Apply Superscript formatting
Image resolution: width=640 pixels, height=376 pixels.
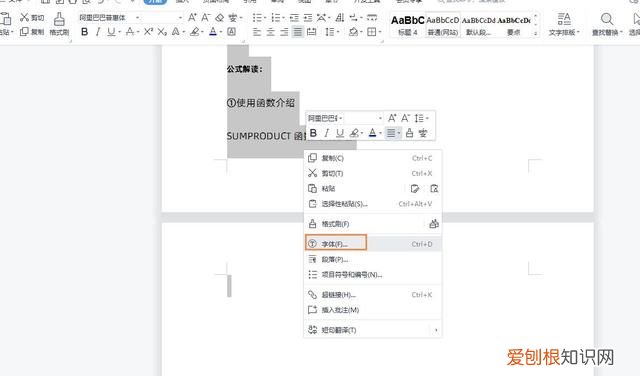[148, 32]
